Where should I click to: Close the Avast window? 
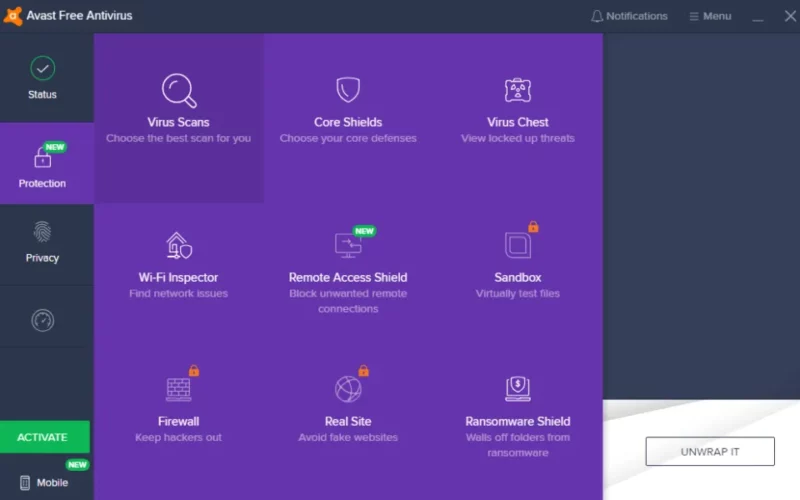pyautogui.click(x=790, y=16)
